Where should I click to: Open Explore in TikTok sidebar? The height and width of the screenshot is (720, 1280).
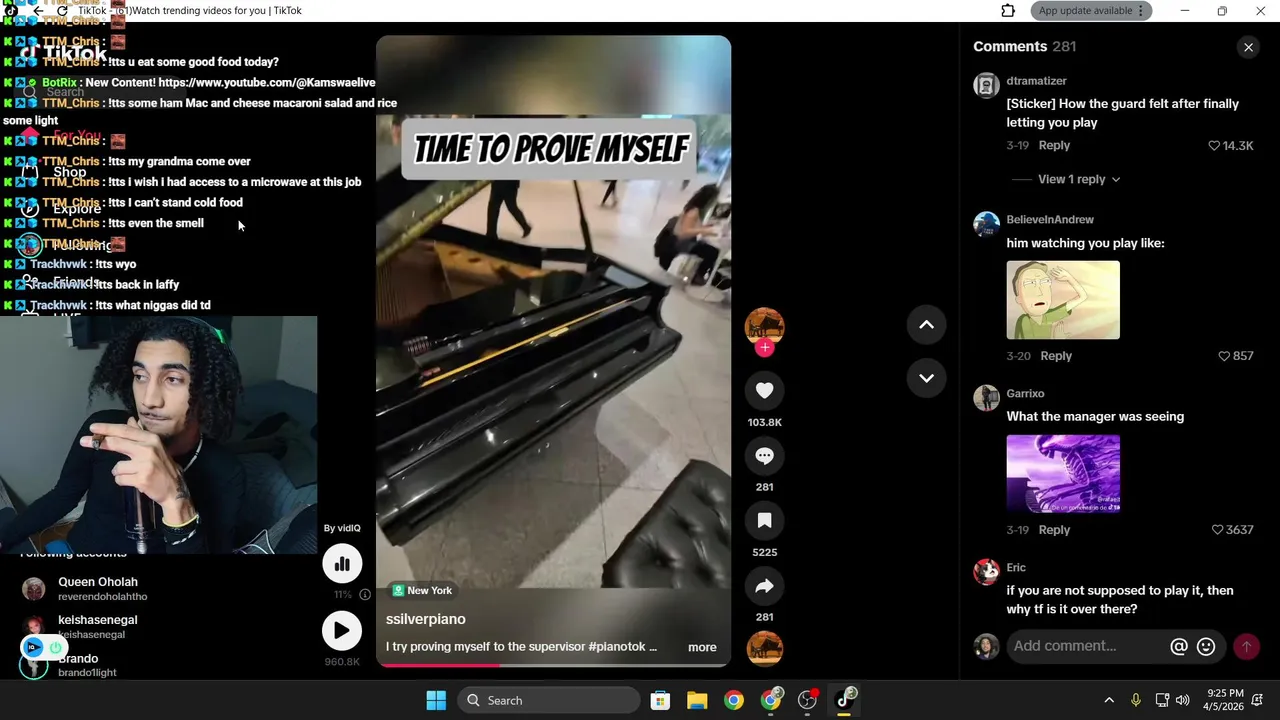coord(76,209)
